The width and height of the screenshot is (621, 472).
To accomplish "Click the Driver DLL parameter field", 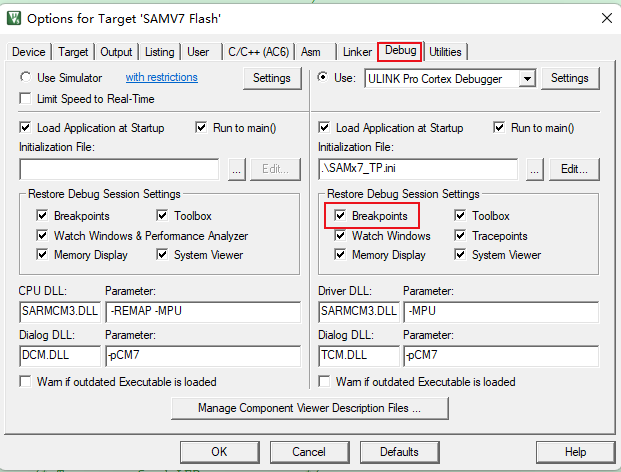I will tap(500, 312).
